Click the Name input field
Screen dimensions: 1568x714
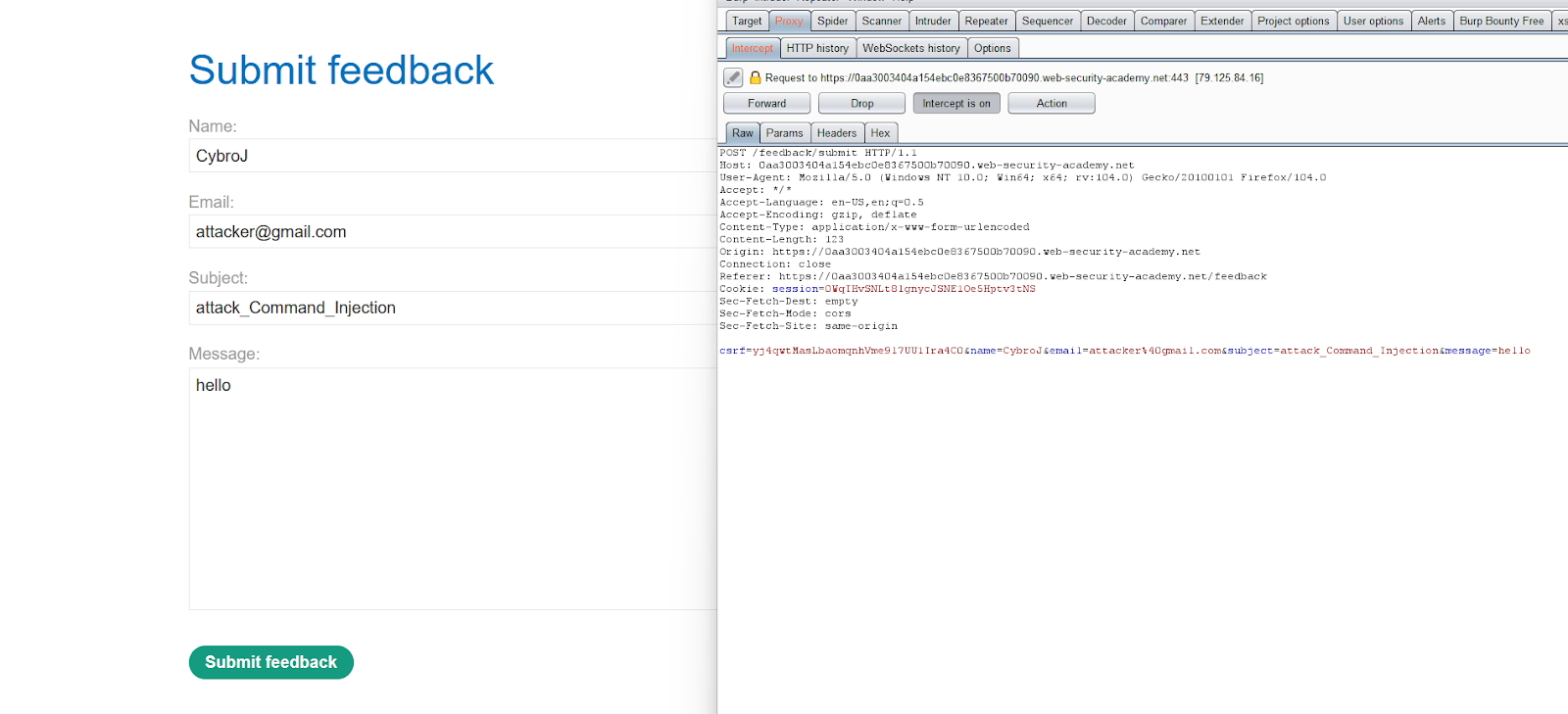(451, 156)
